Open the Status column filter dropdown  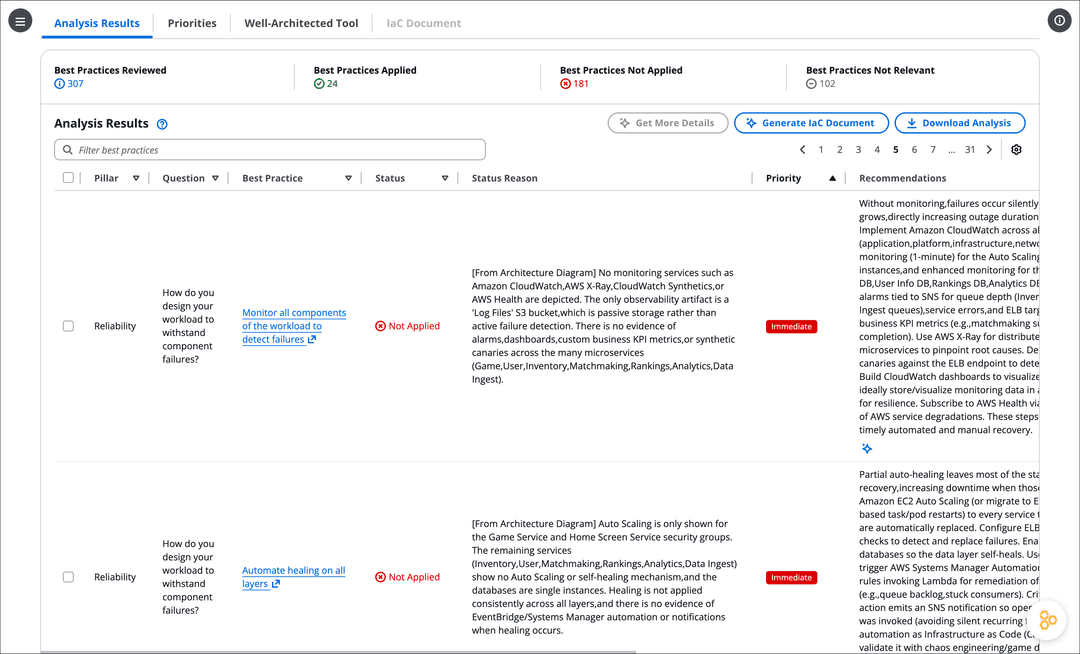[x=445, y=178]
